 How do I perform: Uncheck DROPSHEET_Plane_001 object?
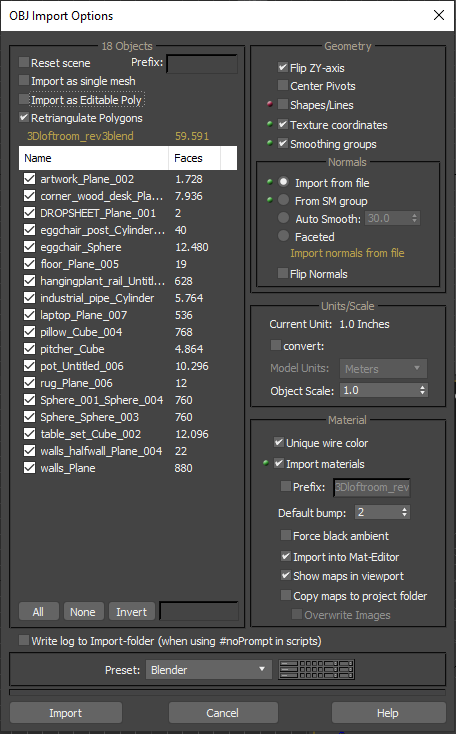click(29, 213)
